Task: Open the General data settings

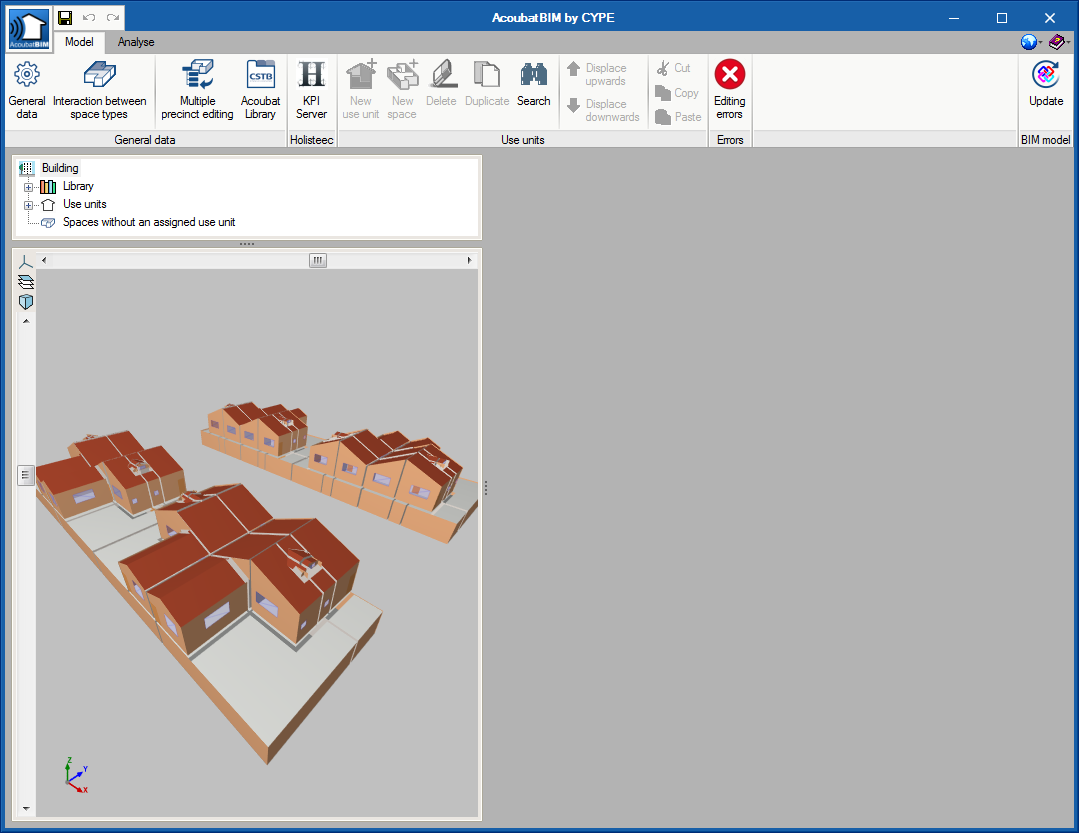Action: pyautogui.click(x=26, y=88)
